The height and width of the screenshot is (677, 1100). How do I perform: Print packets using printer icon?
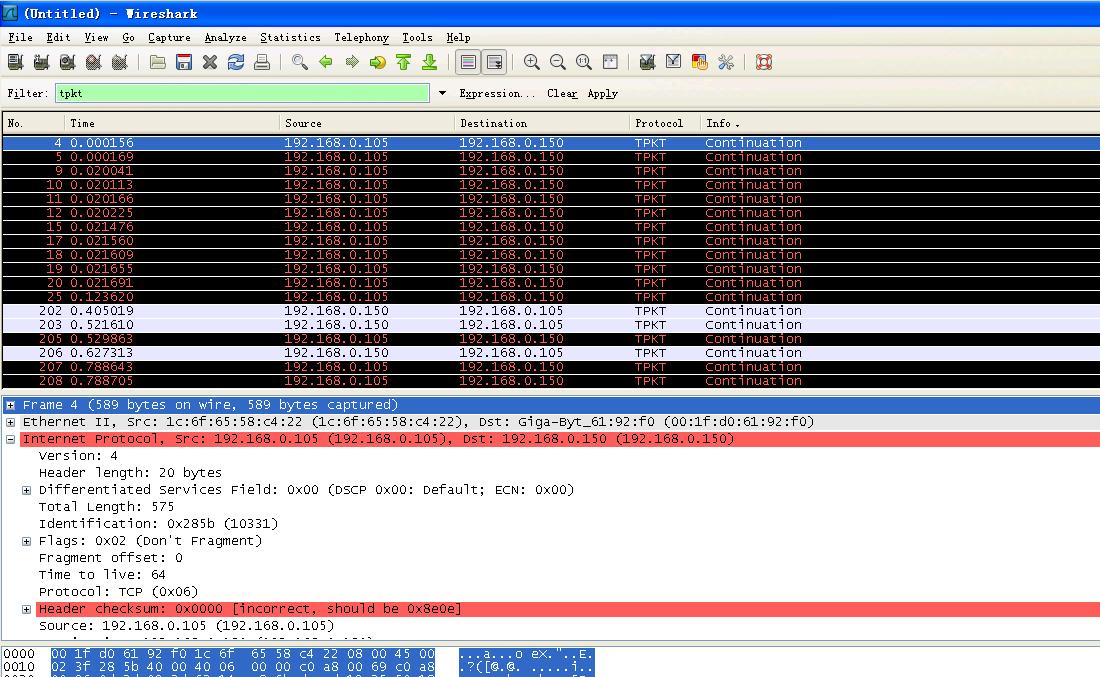point(262,62)
